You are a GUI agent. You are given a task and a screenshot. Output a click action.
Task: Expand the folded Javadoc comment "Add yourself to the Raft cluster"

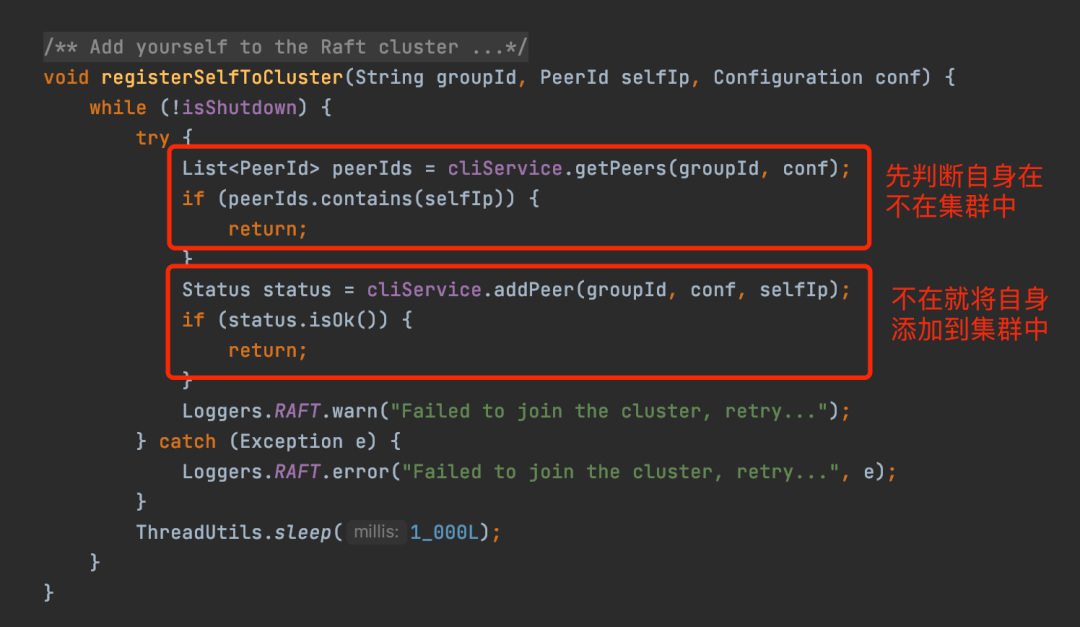[285, 47]
